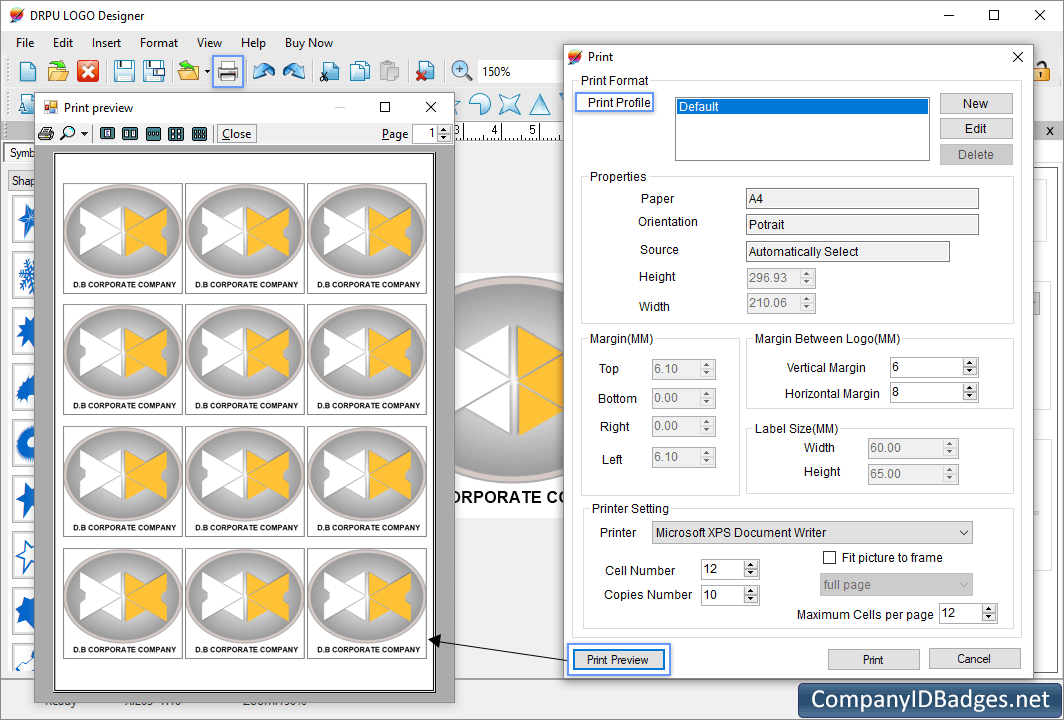Screen dimensions: 1064x720
Task: Open the Printer dropdown list
Action: point(812,533)
